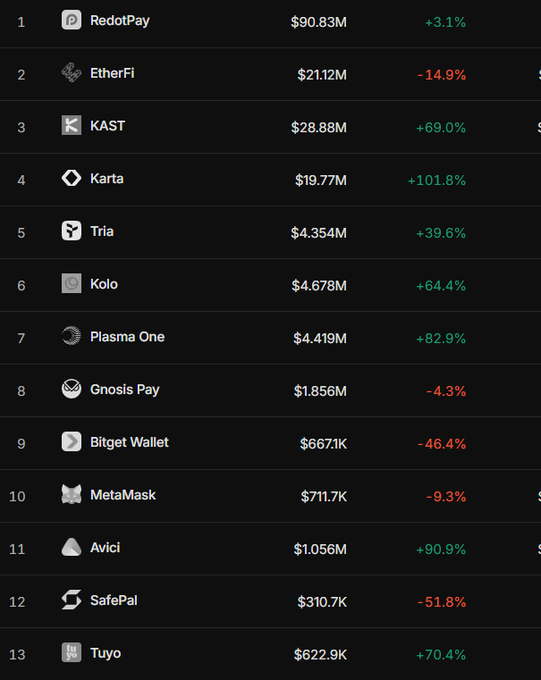Select the $310.7K value for SafePal
Image resolution: width=541 pixels, height=680 pixels.
coord(322,602)
